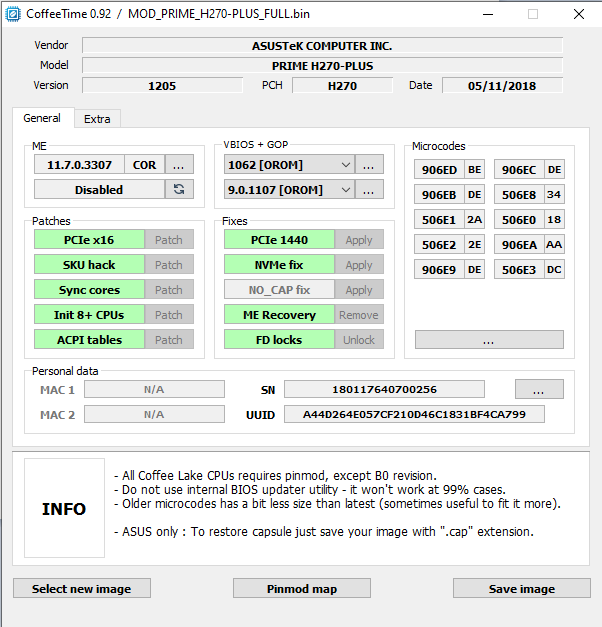Click Patch button for ACPI tables
This screenshot has height=627, width=602.
coord(169,339)
